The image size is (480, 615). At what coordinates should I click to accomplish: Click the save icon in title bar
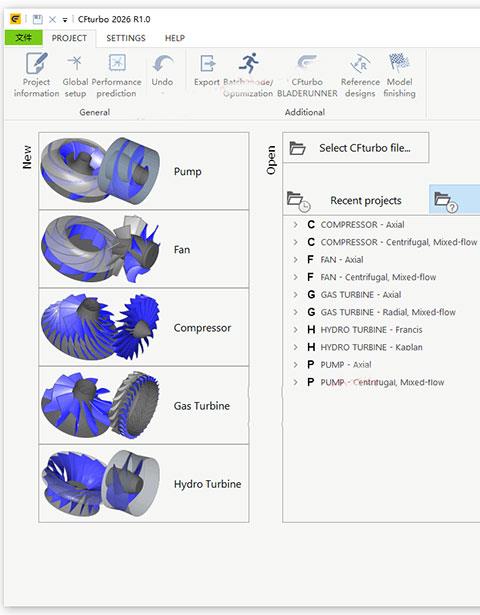point(37,19)
